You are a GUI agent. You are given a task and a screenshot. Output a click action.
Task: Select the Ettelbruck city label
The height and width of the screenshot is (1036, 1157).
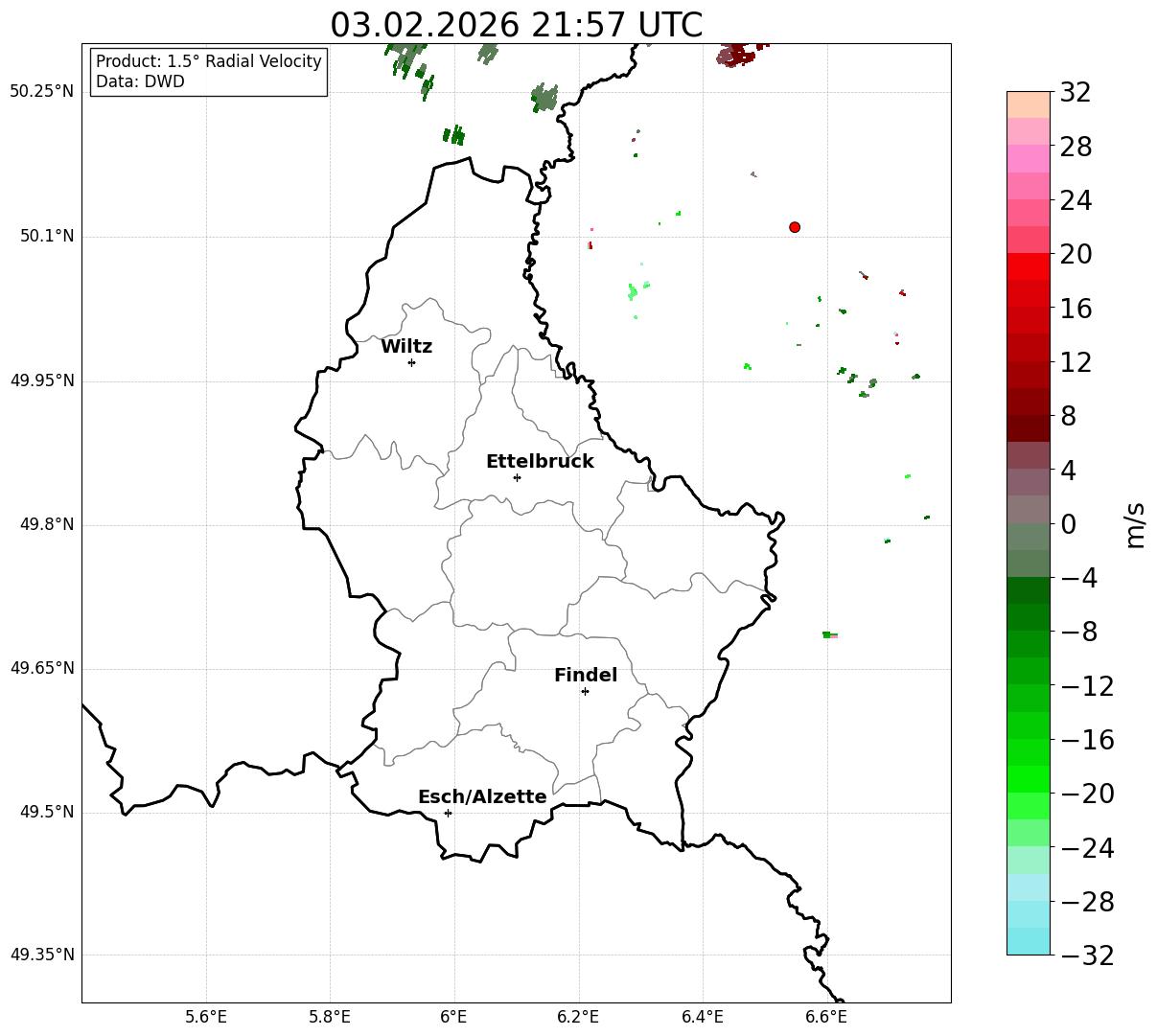tap(540, 461)
